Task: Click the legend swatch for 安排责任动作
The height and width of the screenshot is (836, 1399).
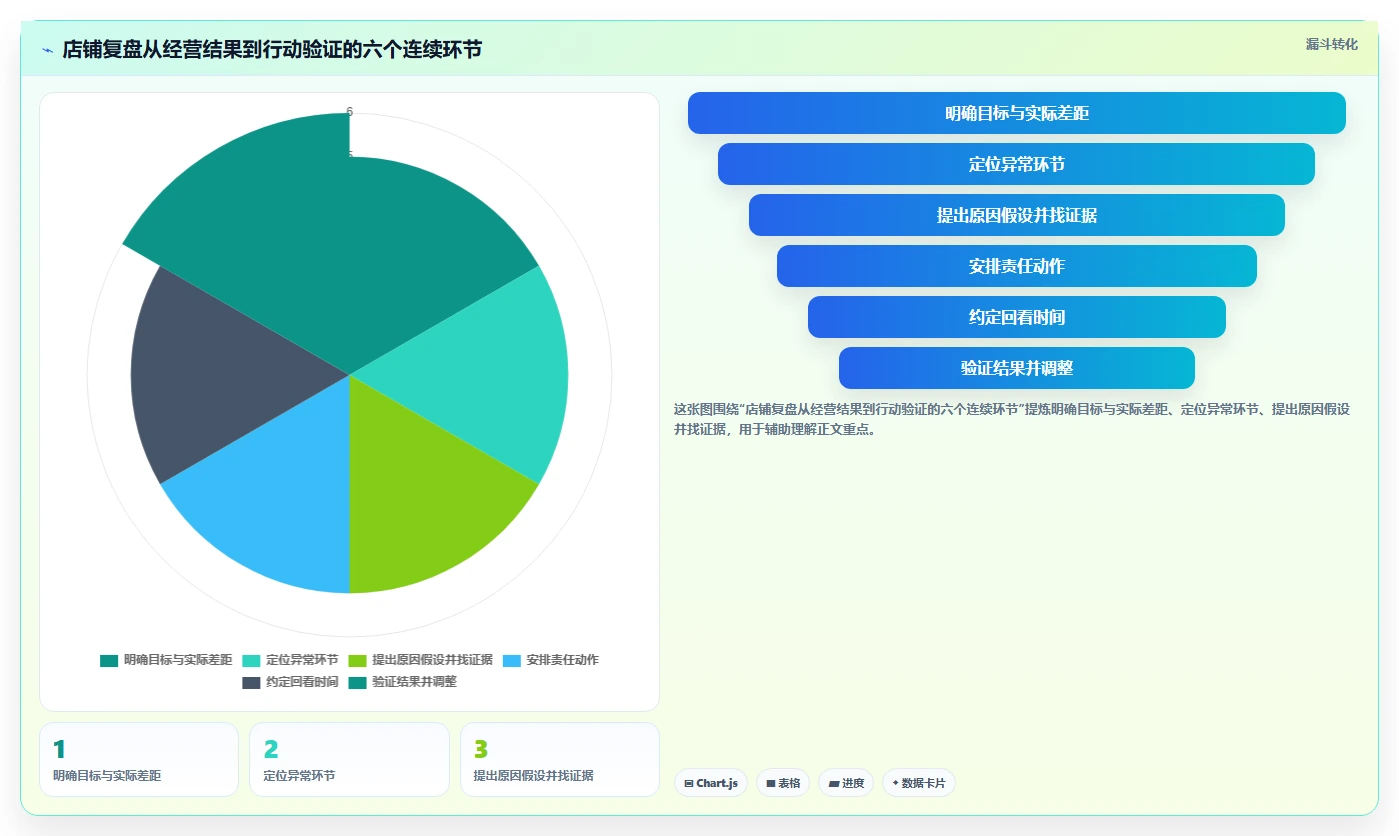Action: (x=511, y=660)
